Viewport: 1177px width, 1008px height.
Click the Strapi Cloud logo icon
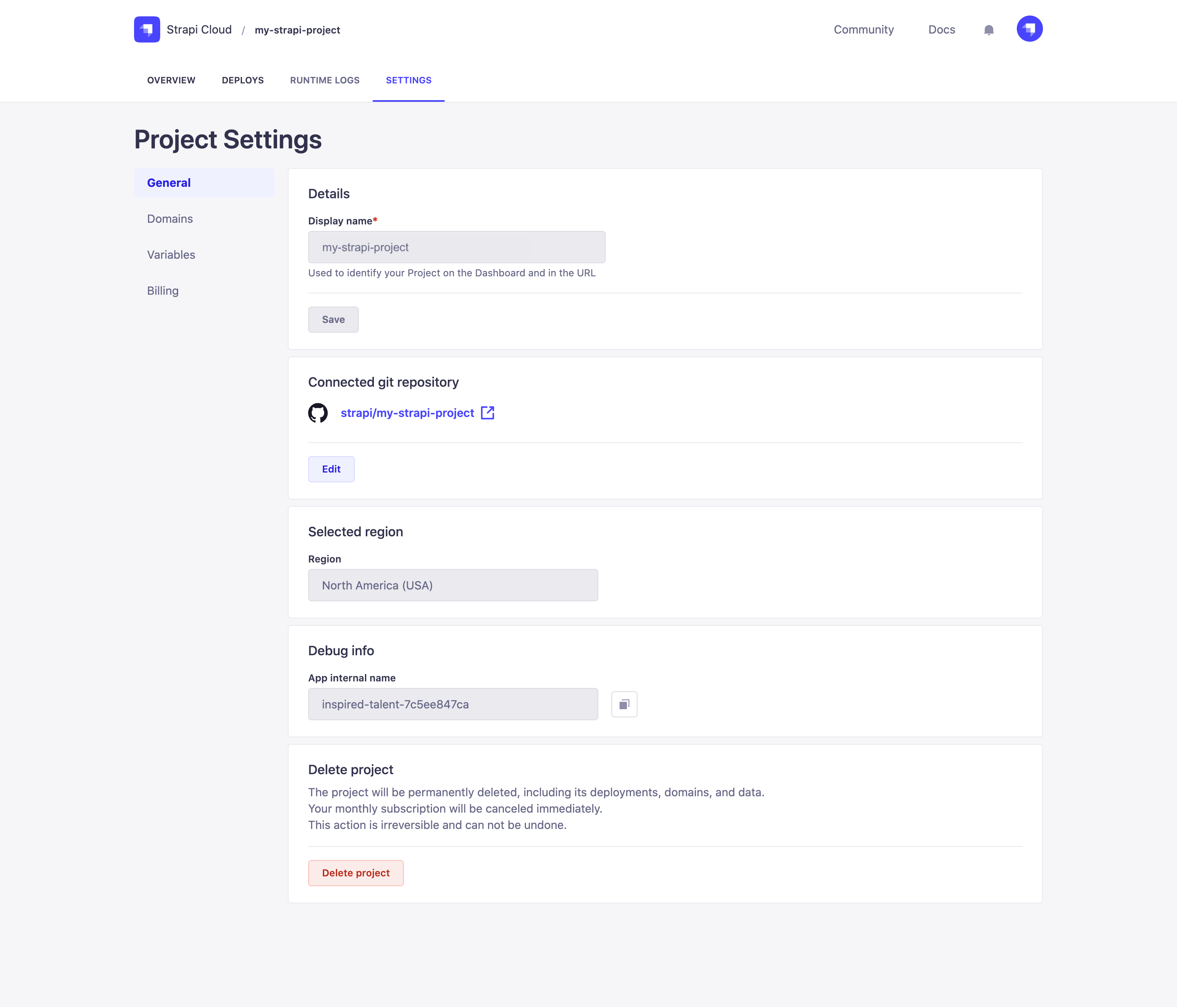click(x=147, y=29)
